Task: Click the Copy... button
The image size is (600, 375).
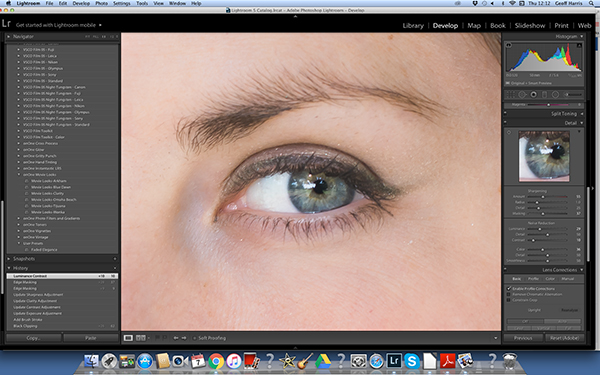Action: click(33, 338)
